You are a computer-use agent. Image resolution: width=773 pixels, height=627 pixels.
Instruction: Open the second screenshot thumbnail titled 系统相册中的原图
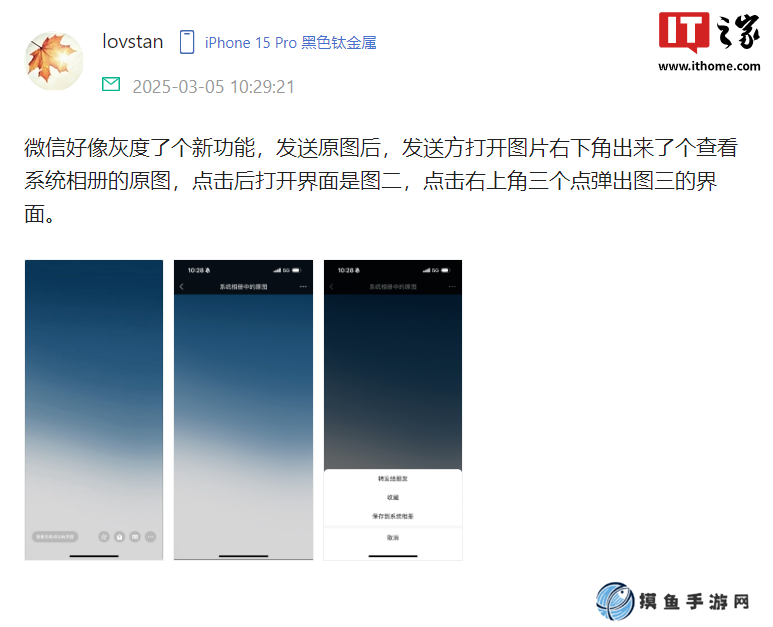243,410
